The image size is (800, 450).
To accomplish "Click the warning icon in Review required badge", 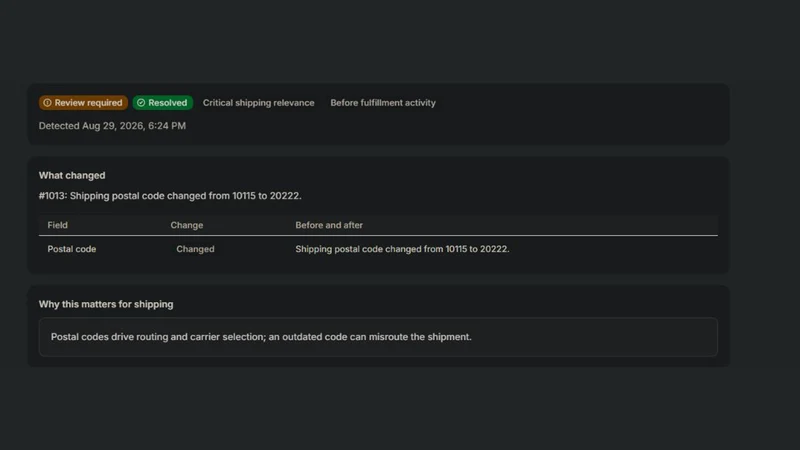I will pyautogui.click(x=47, y=103).
